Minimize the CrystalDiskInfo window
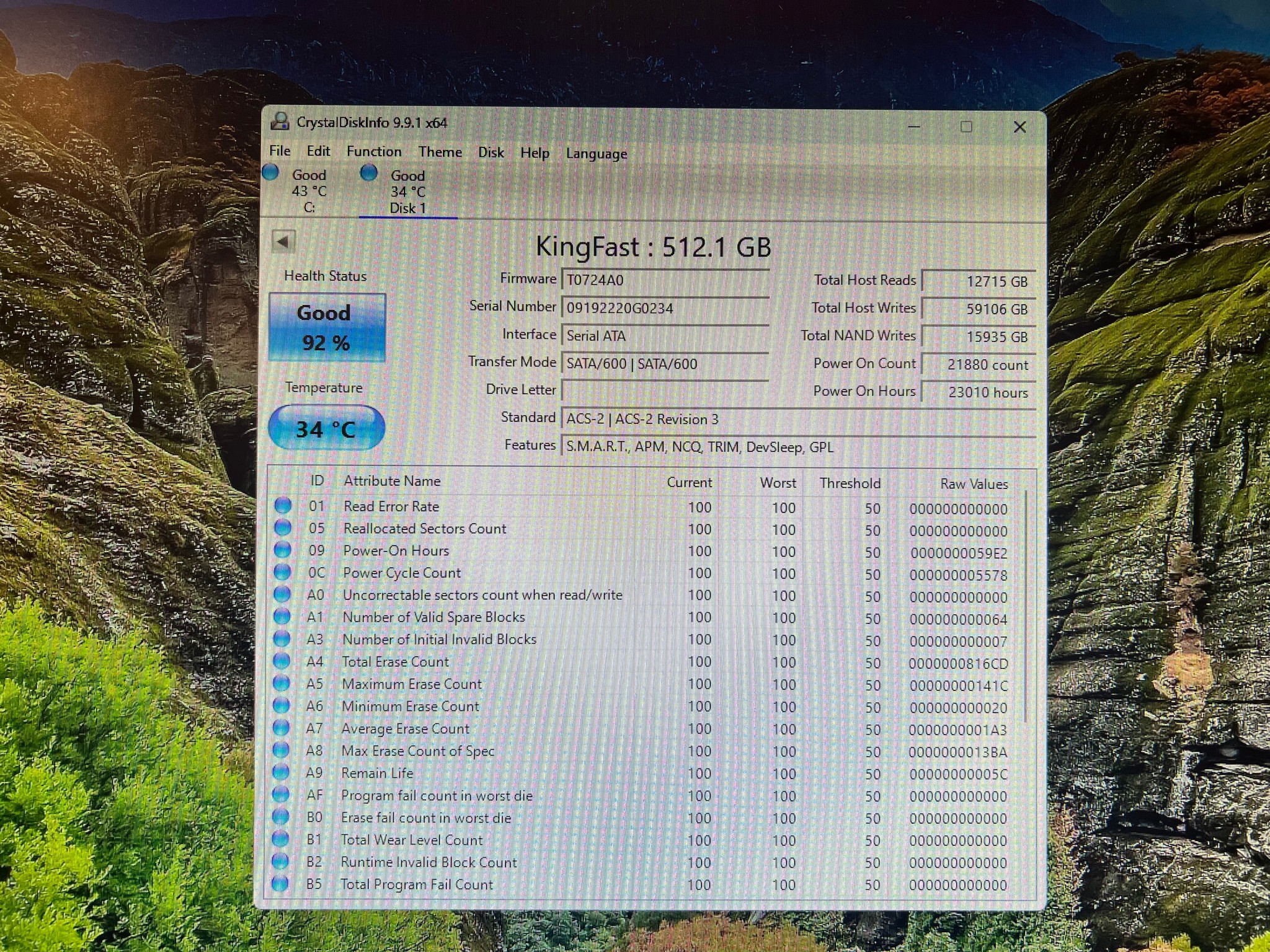The width and height of the screenshot is (1270, 952). (914, 126)
